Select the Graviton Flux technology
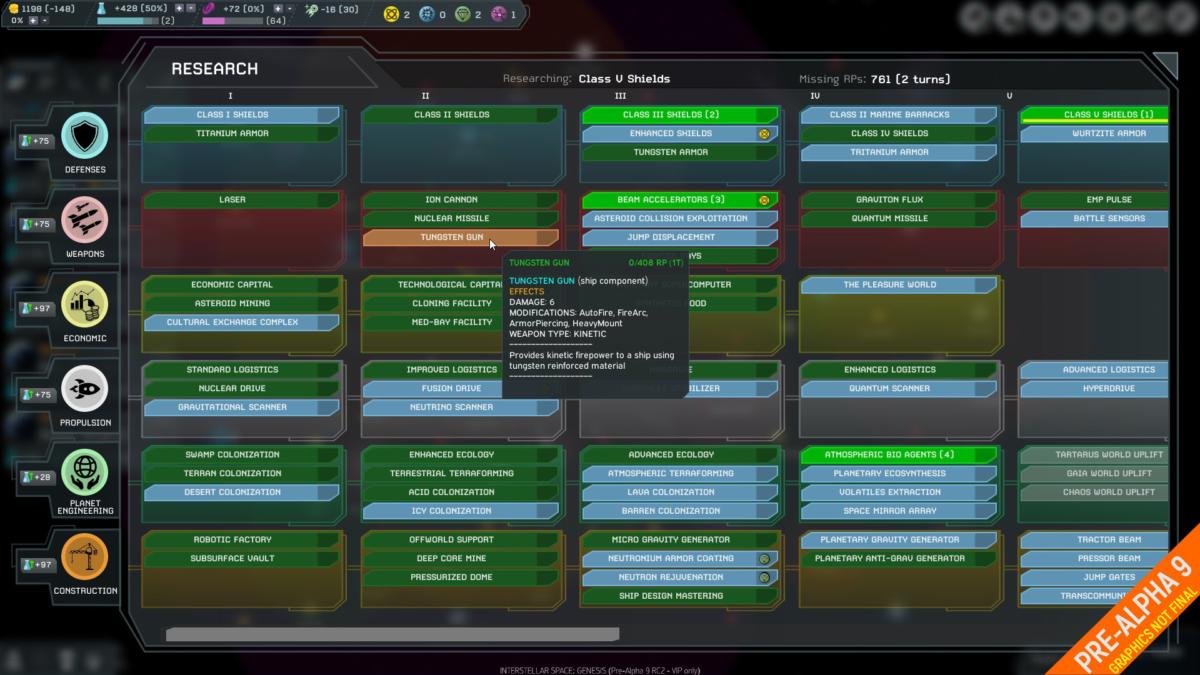 898,200
